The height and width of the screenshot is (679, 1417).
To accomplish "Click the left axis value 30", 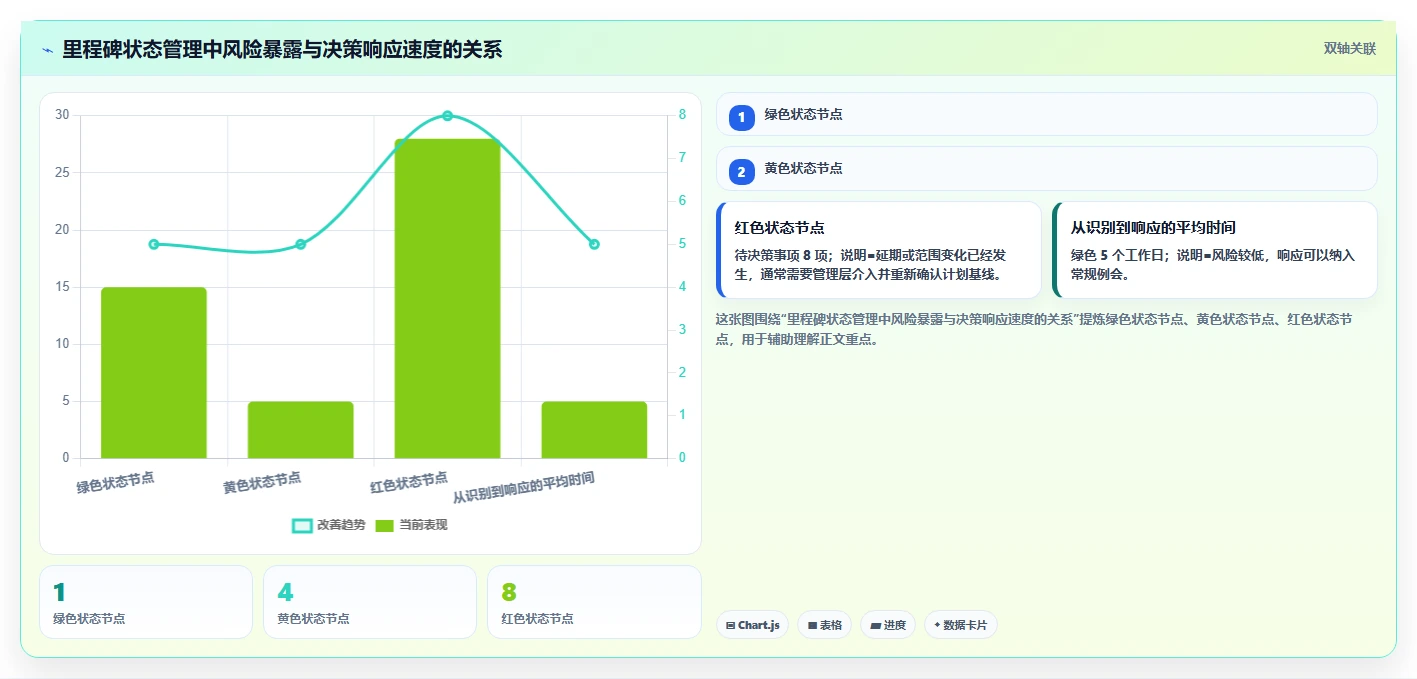I will 63,115.
